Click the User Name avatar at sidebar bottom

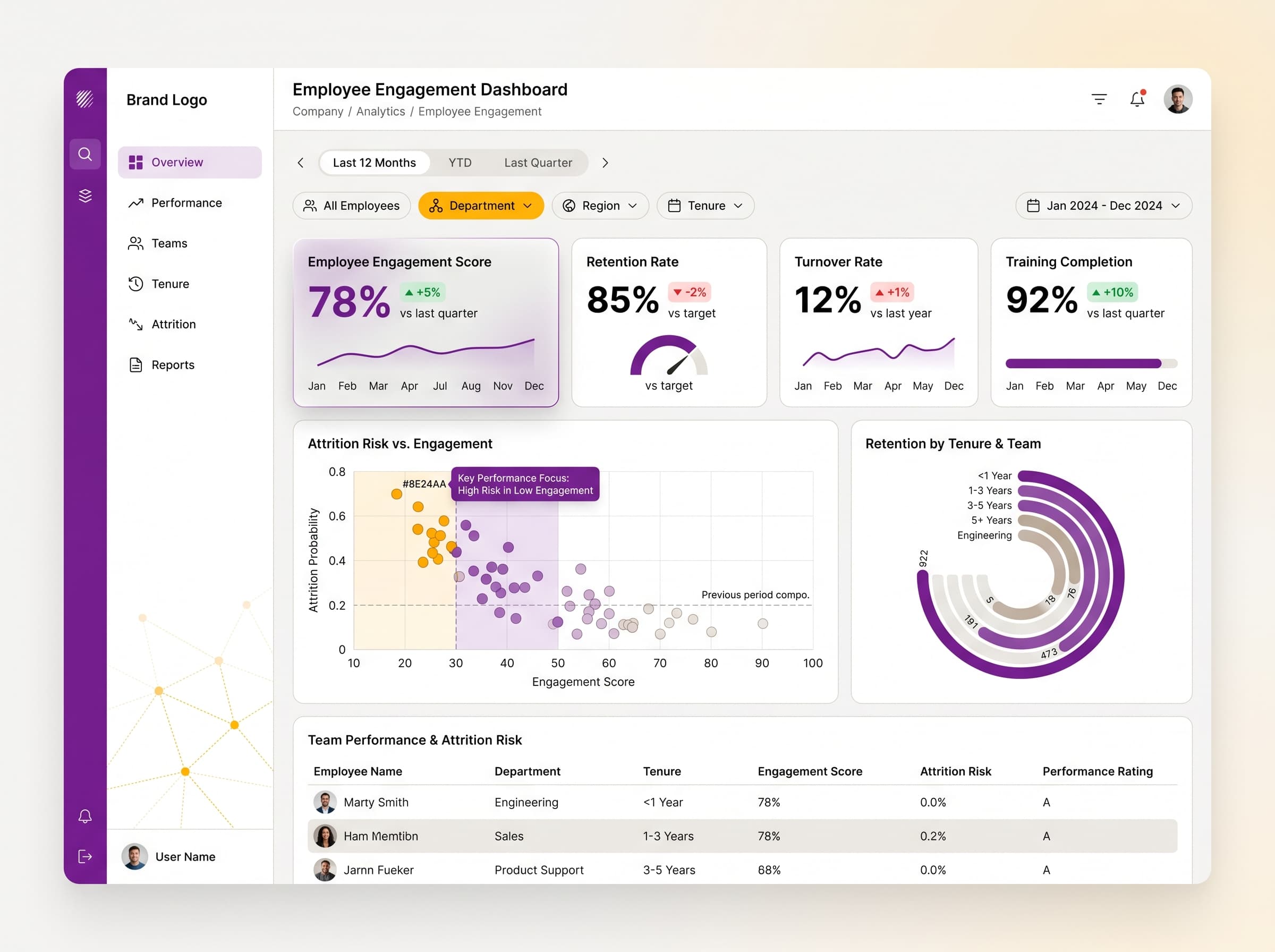point(135,857)
